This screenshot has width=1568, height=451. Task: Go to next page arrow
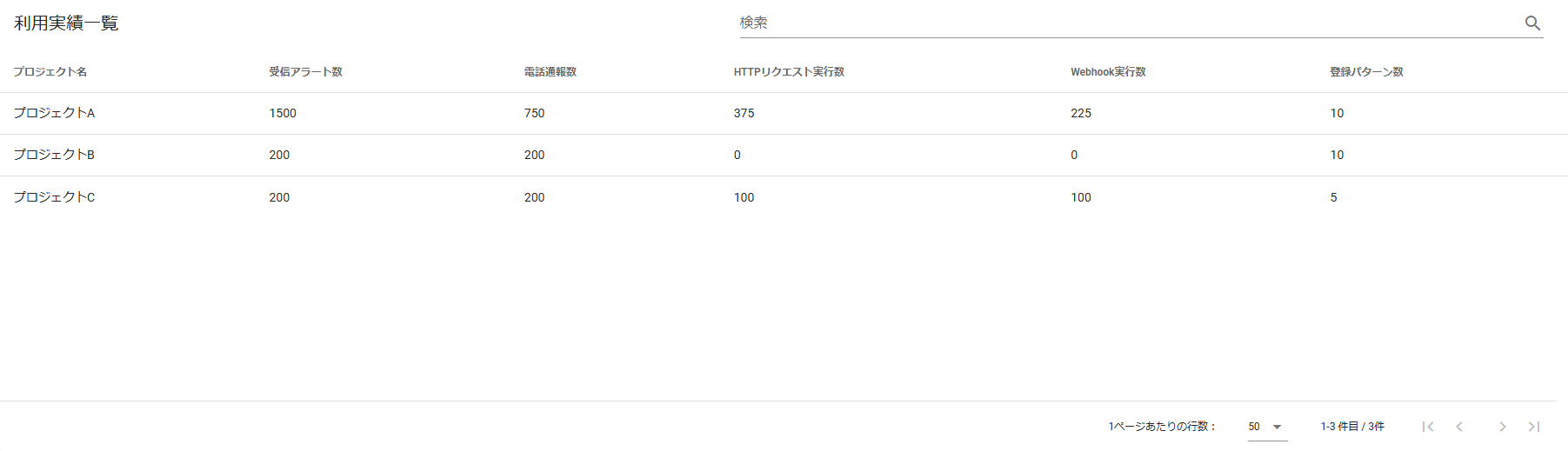coord(1502,427)
